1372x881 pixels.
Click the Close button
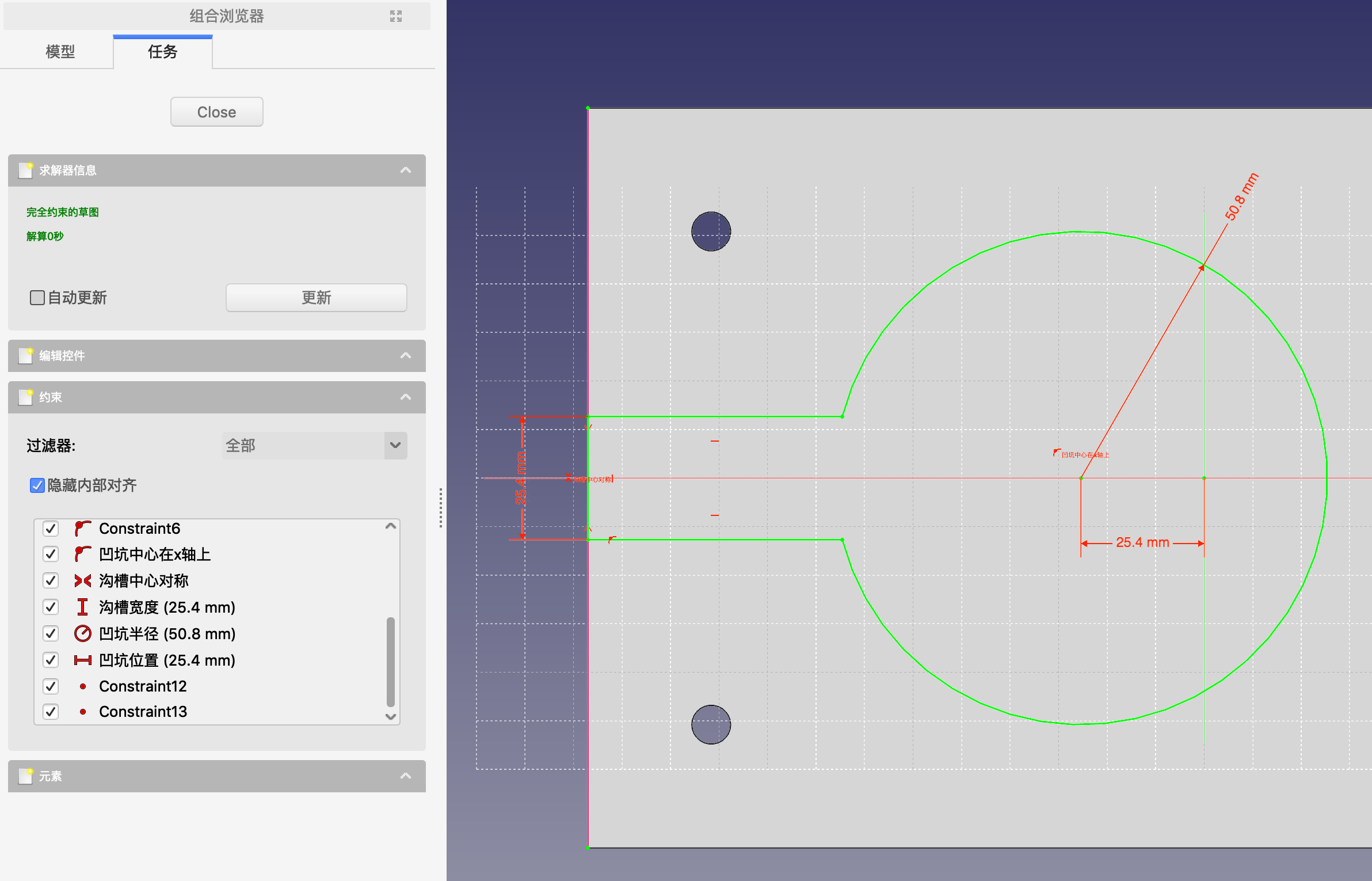pyautogui.click(x=216, y=111)
